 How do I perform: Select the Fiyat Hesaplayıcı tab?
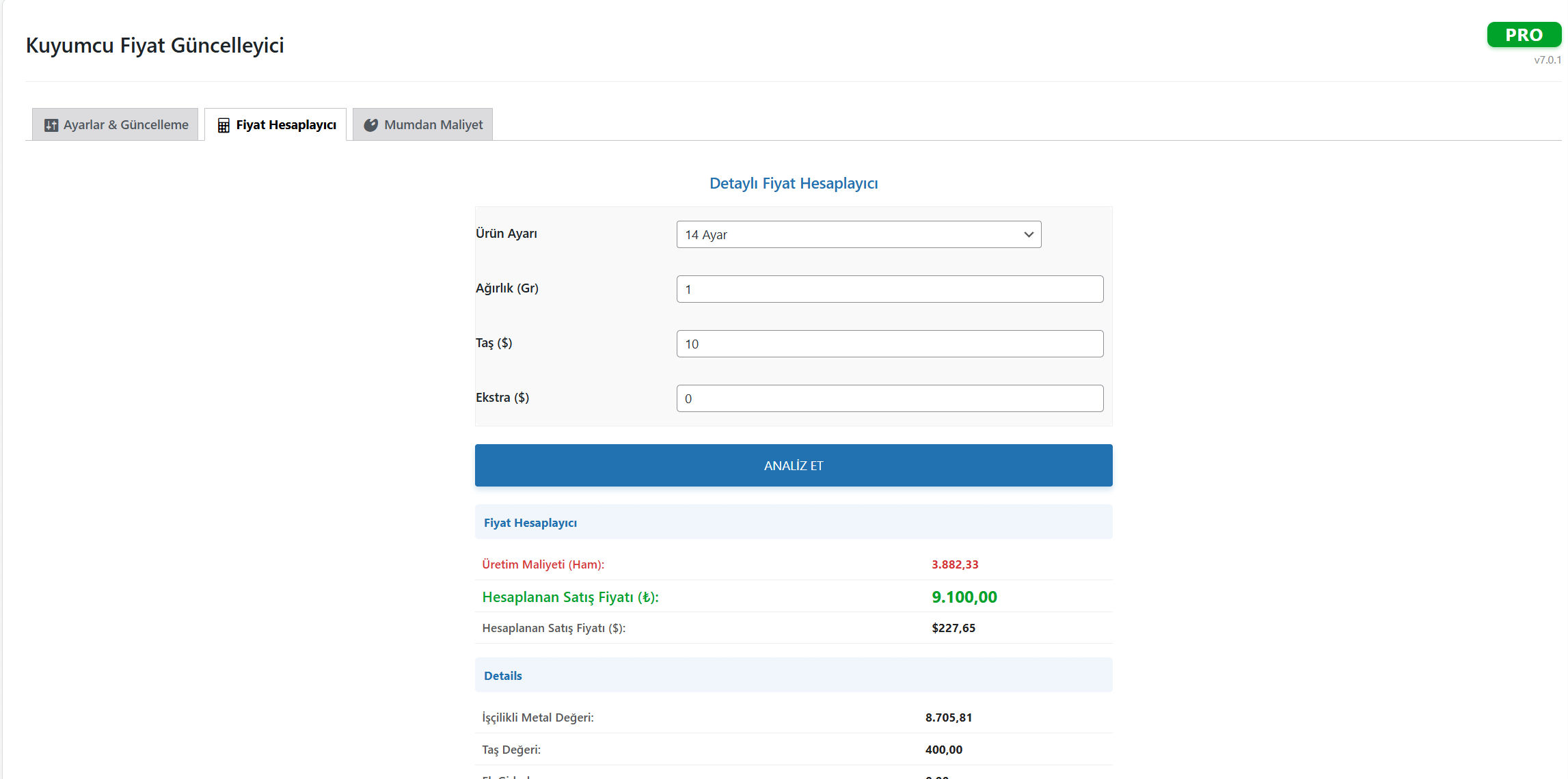(x=275, y=124)
